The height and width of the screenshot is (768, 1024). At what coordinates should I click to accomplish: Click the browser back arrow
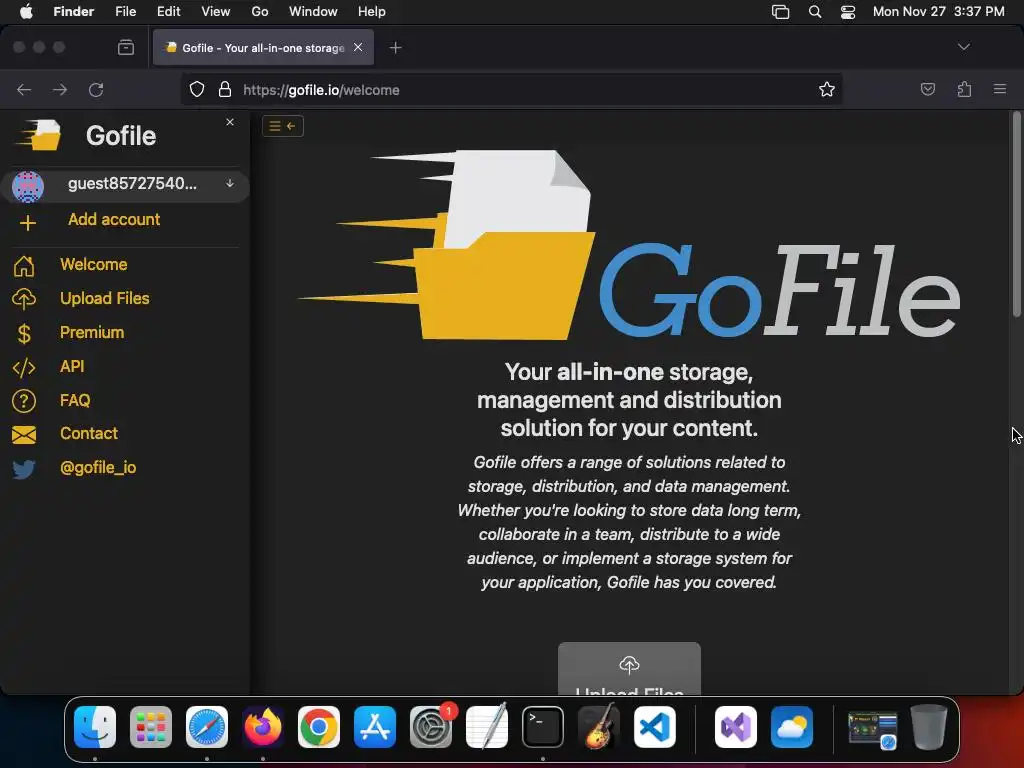point(24,89)
